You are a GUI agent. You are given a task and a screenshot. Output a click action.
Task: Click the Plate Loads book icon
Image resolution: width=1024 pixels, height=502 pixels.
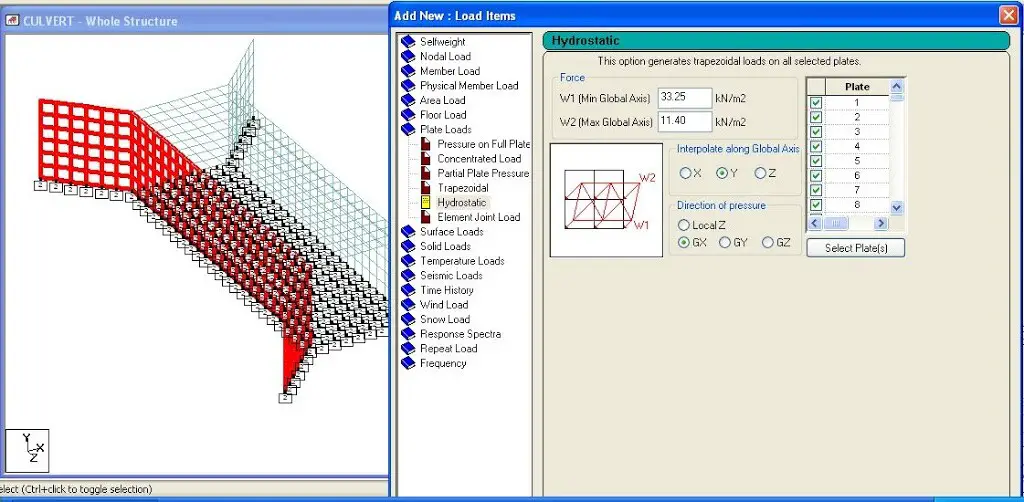click(x=408, y=129)
